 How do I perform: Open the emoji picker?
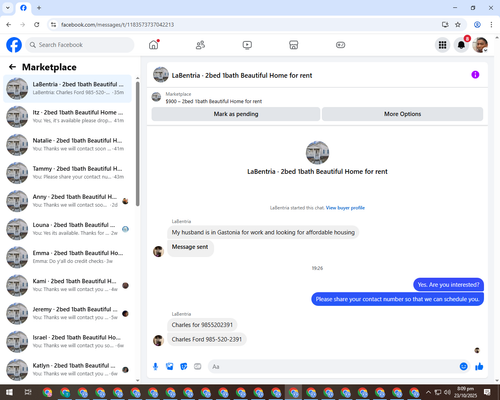pos(463,367)
